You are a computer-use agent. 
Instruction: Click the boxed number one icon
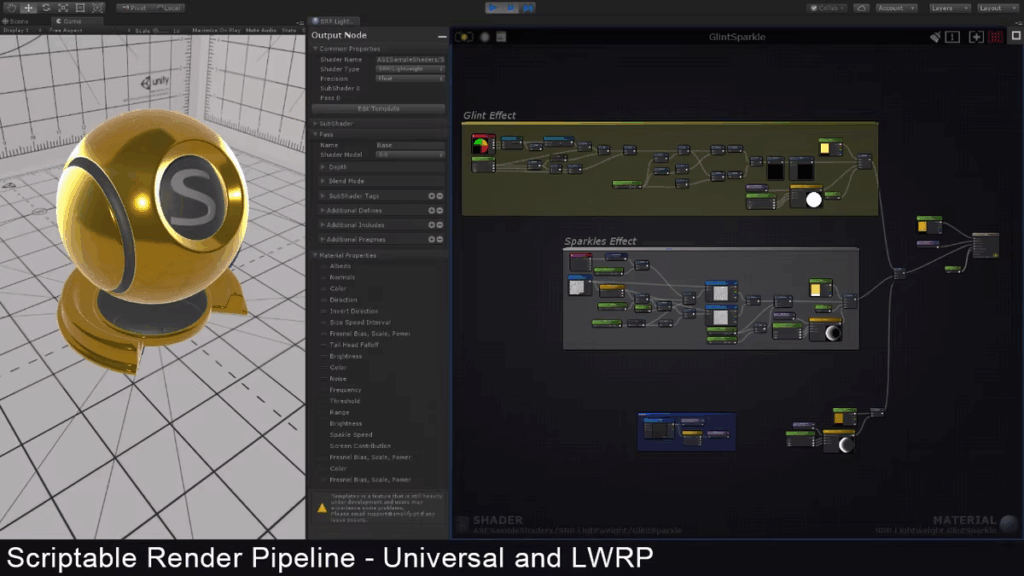[x=953, y=37]
